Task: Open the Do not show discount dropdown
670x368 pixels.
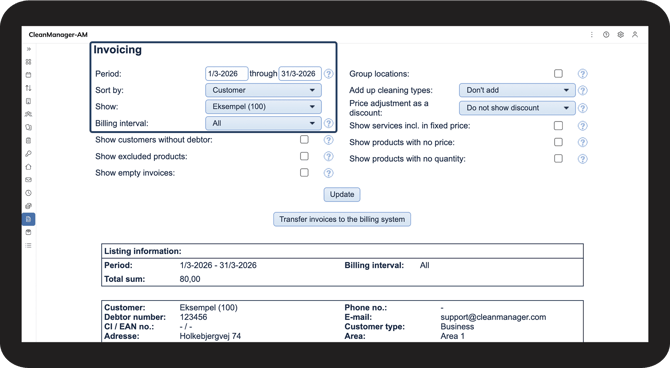Action: (x=517, y=108)
